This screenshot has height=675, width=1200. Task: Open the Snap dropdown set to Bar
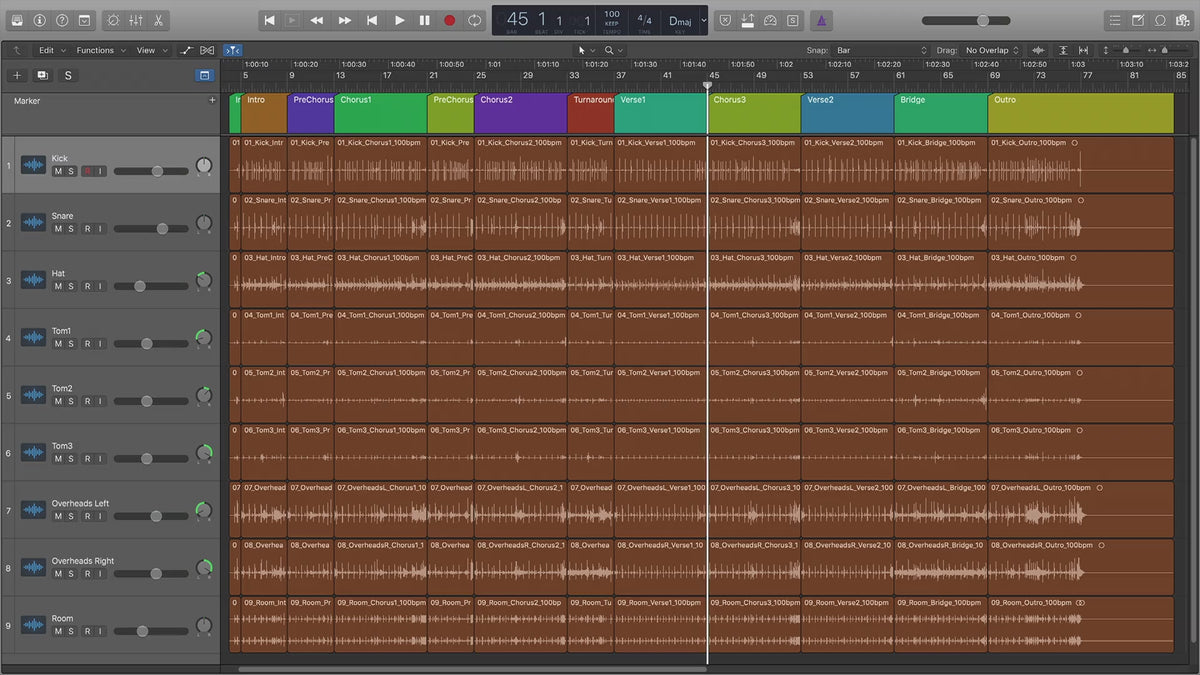click(x=882, y=50)
